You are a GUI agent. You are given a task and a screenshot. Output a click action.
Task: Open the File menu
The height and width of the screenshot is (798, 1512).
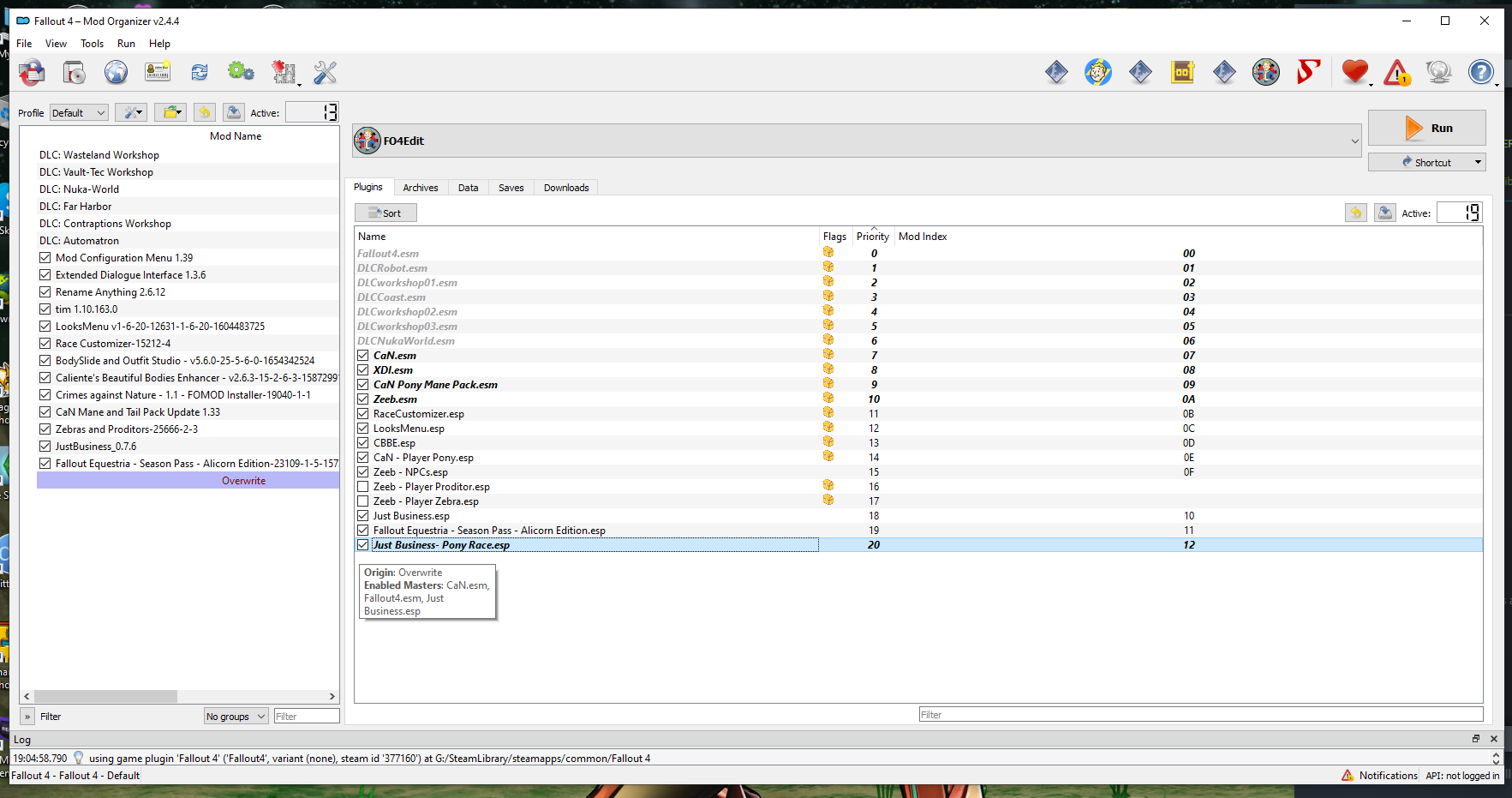[24, 44]
